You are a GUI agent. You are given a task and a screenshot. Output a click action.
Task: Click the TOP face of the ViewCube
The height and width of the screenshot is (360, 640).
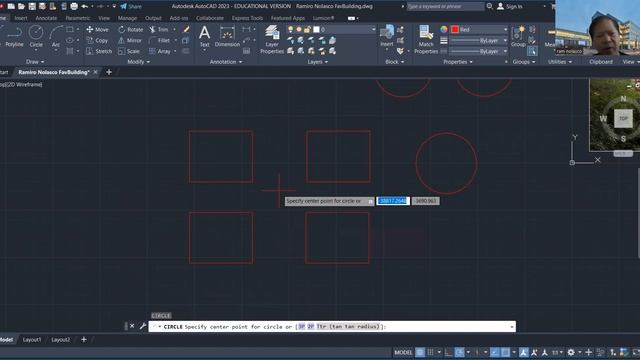click(623, 118)
